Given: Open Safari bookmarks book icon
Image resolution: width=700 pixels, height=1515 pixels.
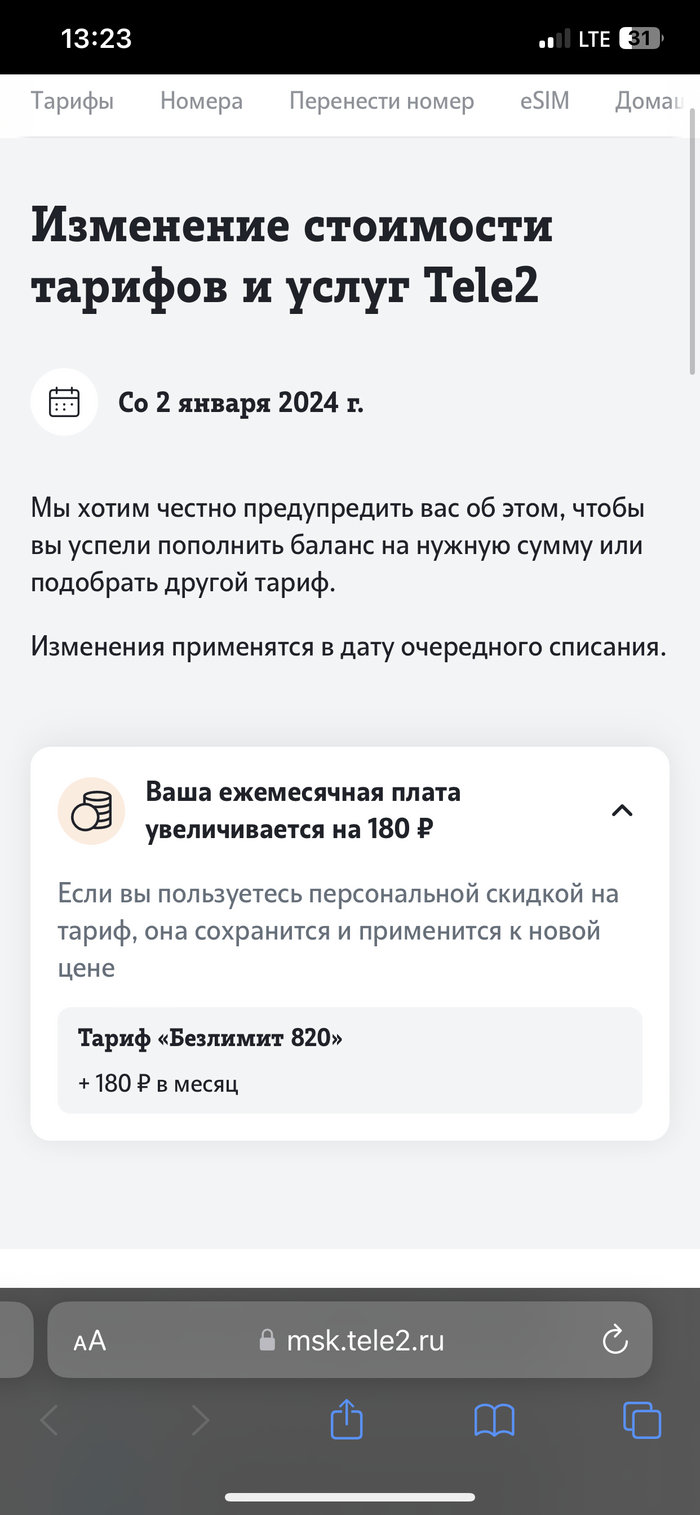Looking at the screenshot, I should 494,1420.
